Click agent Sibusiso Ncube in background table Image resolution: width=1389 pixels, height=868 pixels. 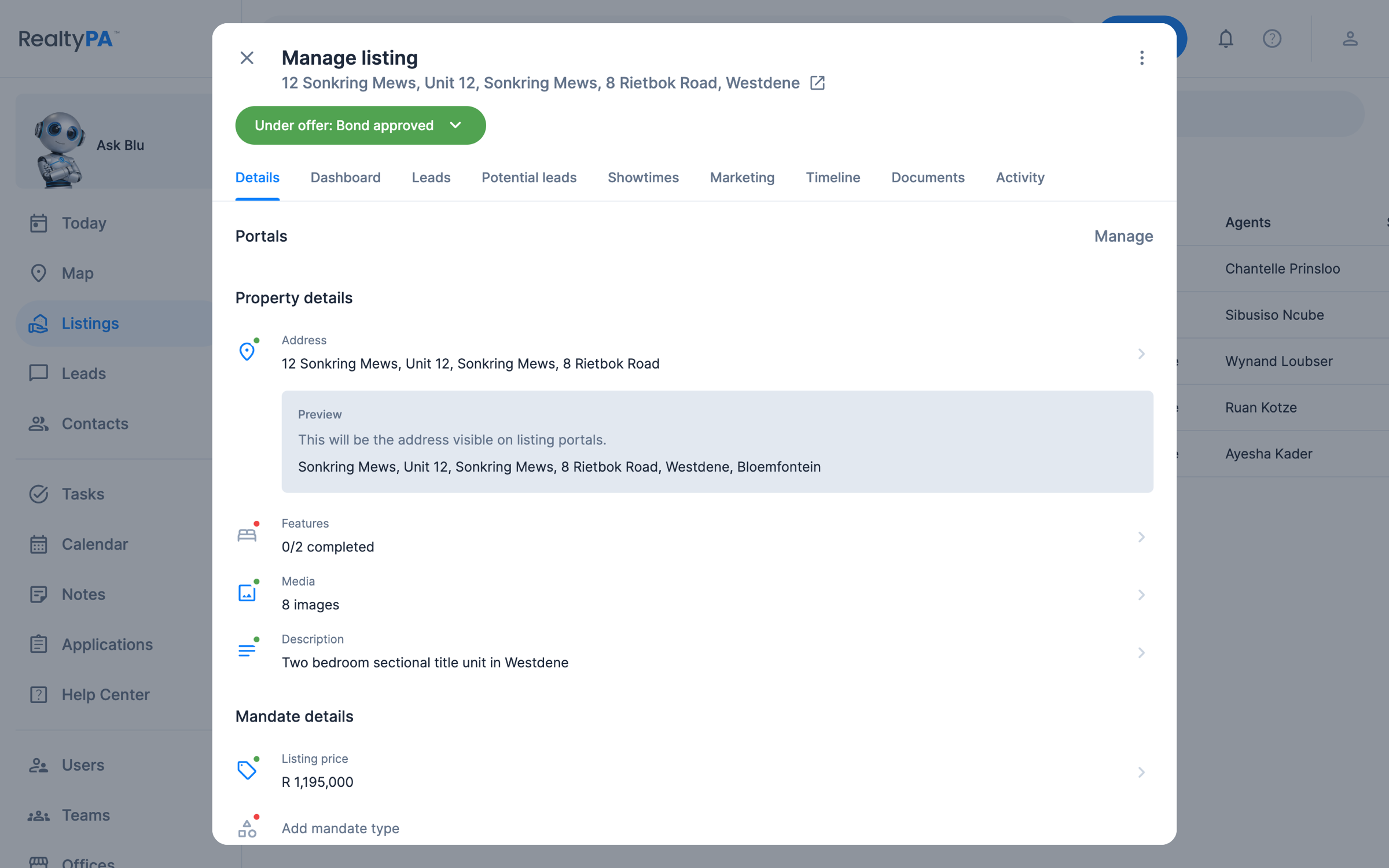[1274, 315]
